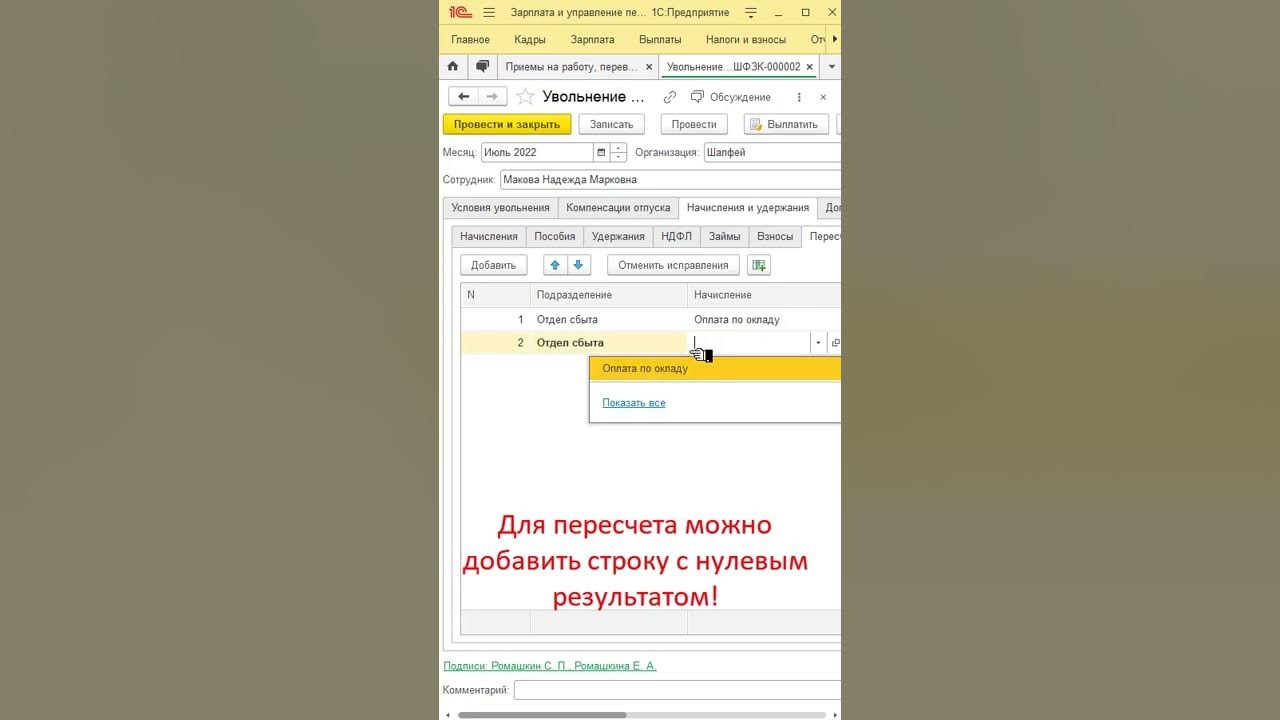Click the Показать все link
Image resolution: width=1280 pixels, height=720 pixels.
pyautogui.click(x=634, y=403)
